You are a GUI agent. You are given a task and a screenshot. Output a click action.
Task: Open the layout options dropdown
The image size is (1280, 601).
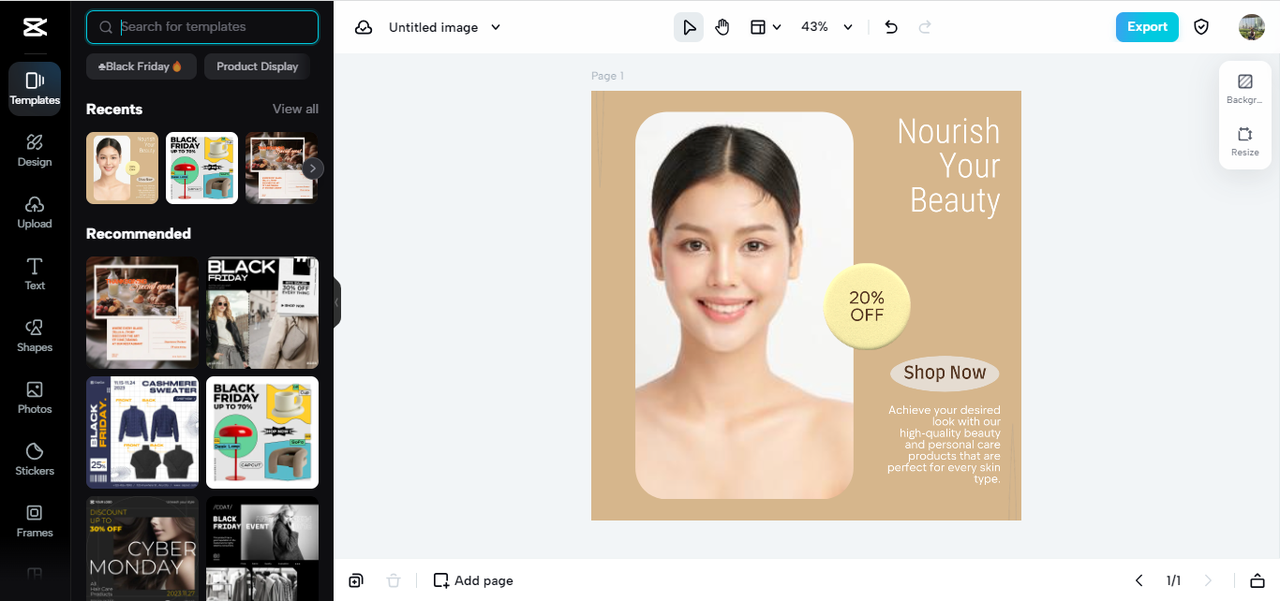766,27
